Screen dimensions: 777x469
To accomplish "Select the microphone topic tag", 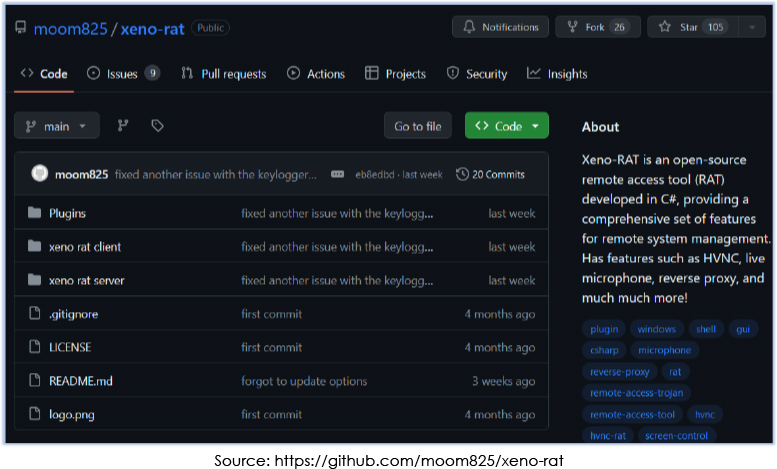I will click(665, 350).
